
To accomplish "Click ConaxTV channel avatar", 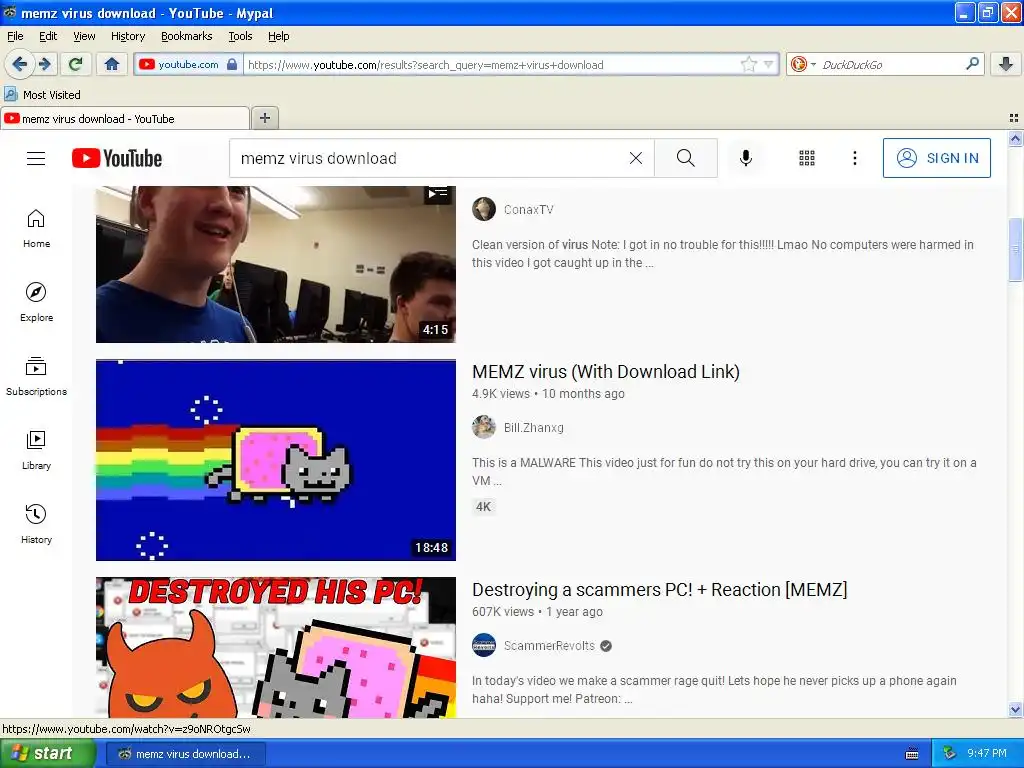I will pyautogui.click(x=484, y=210).
